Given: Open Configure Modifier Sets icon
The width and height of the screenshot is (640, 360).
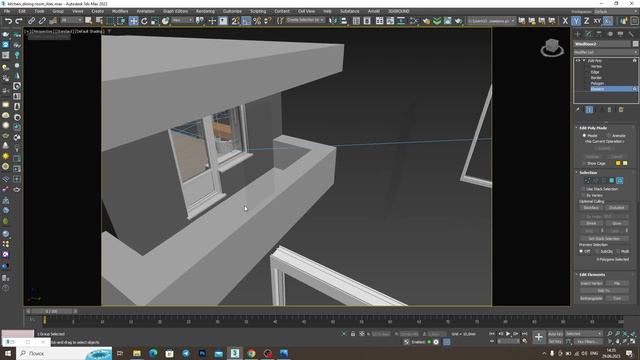Looking at the screenshot, I should 621,110.
